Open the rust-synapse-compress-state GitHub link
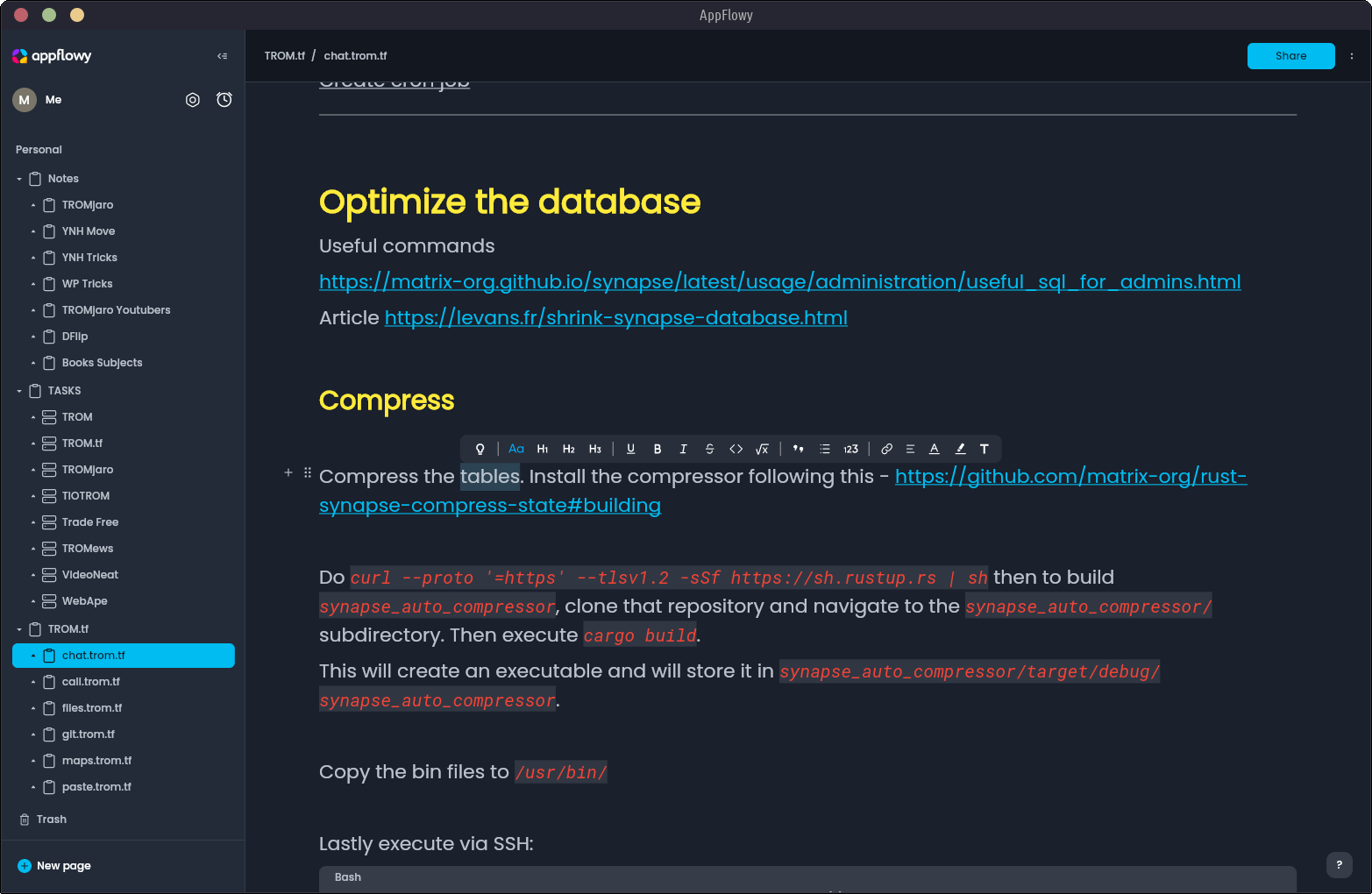Viewport: 1372px width, 894px height. click(x=1070, y=477)
